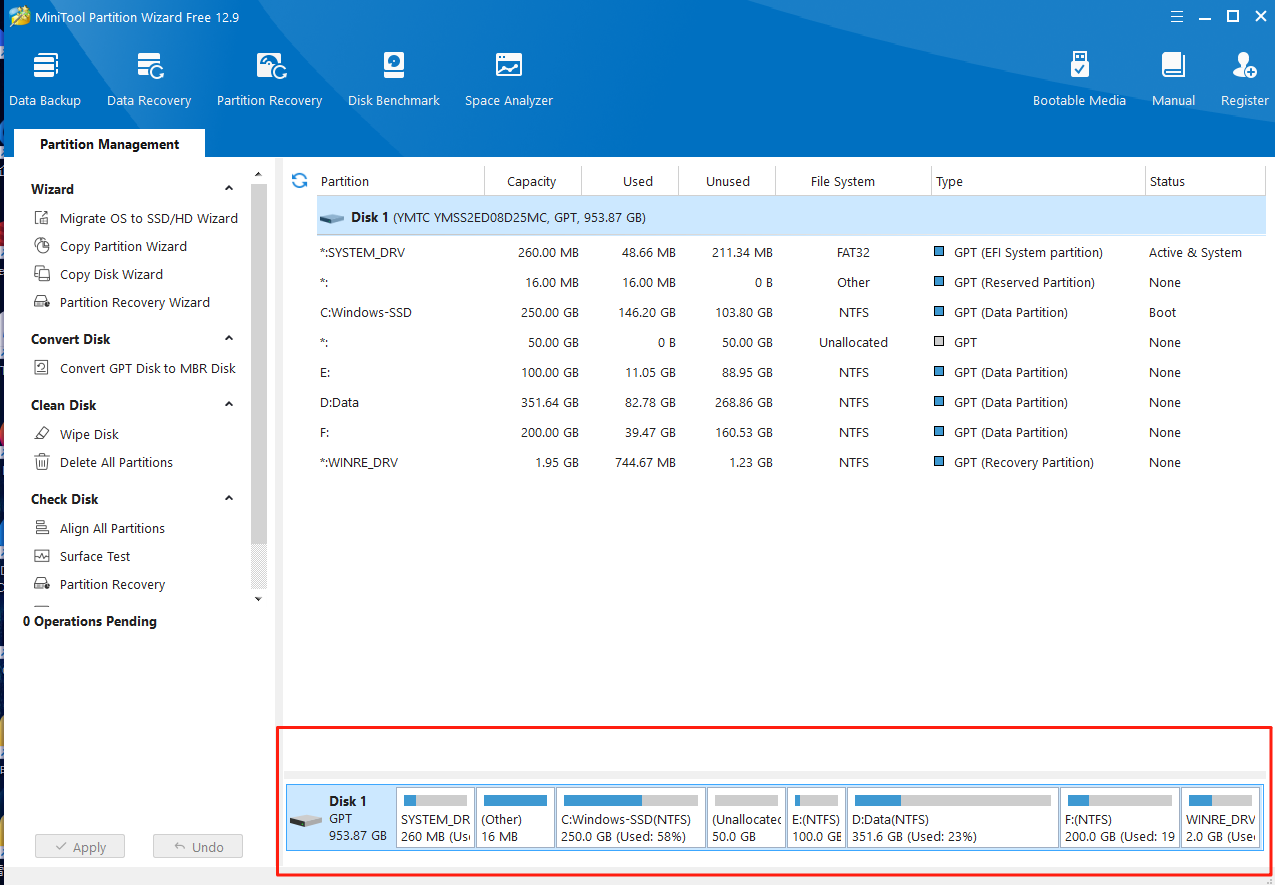The height and width of the screenshot is (885, 1275).
Task: Select SYSTEM_DR block in disk map
Action: (x=435, y=818)
